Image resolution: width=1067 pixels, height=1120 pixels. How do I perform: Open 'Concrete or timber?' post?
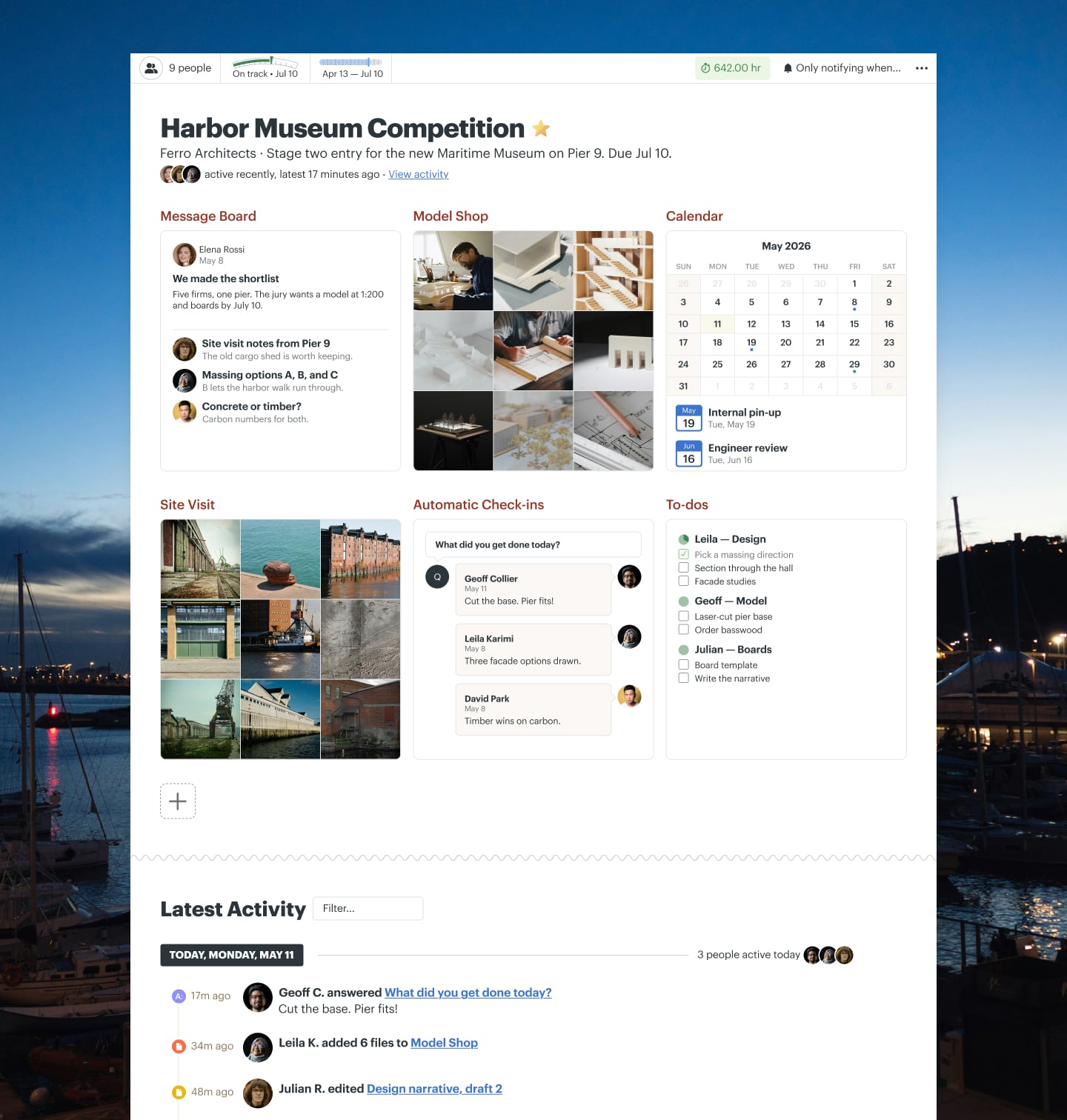pyautogui.click(x=252, y=407)
